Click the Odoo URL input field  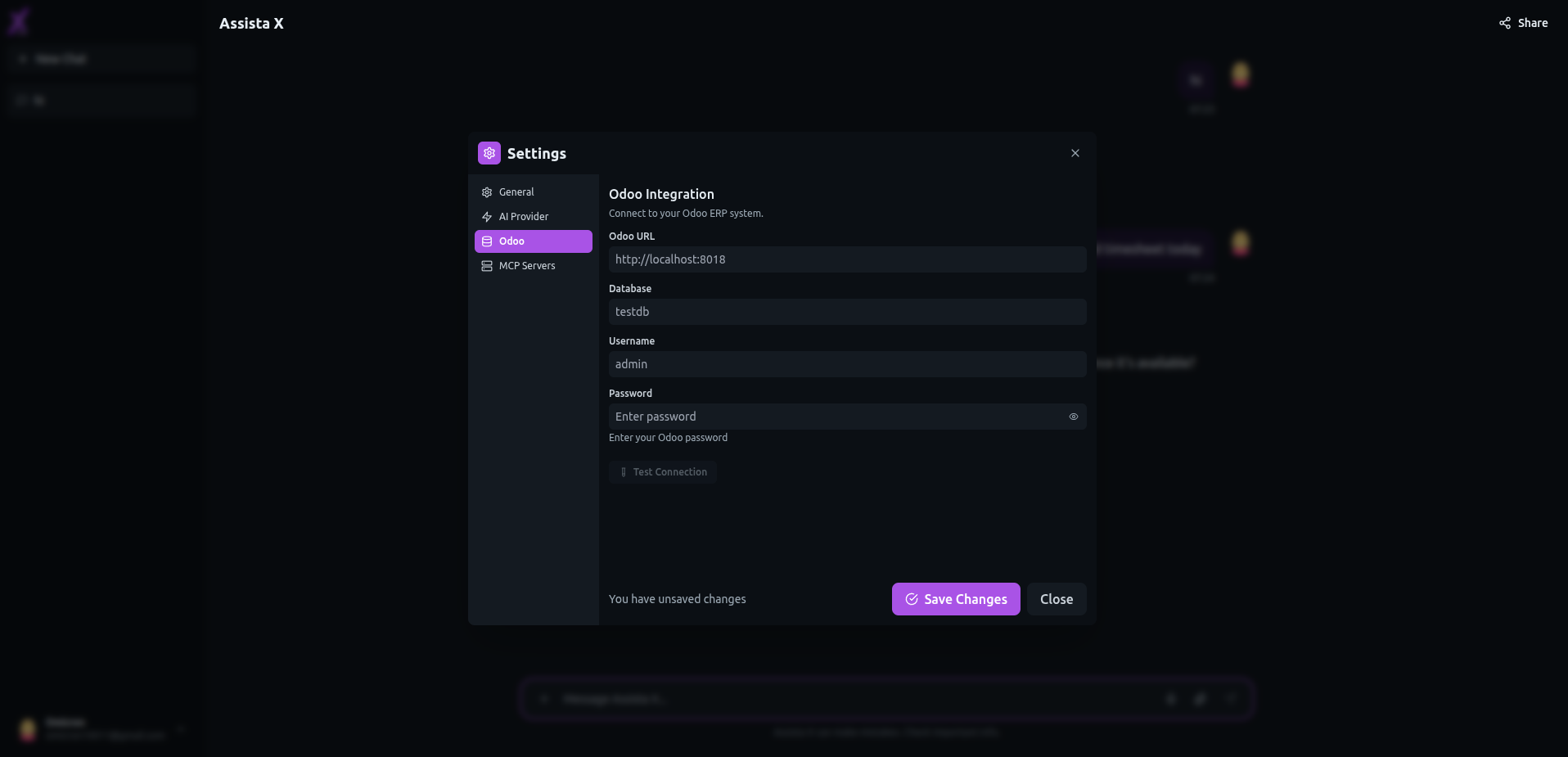pyautogui.click(x=848, y=259)
